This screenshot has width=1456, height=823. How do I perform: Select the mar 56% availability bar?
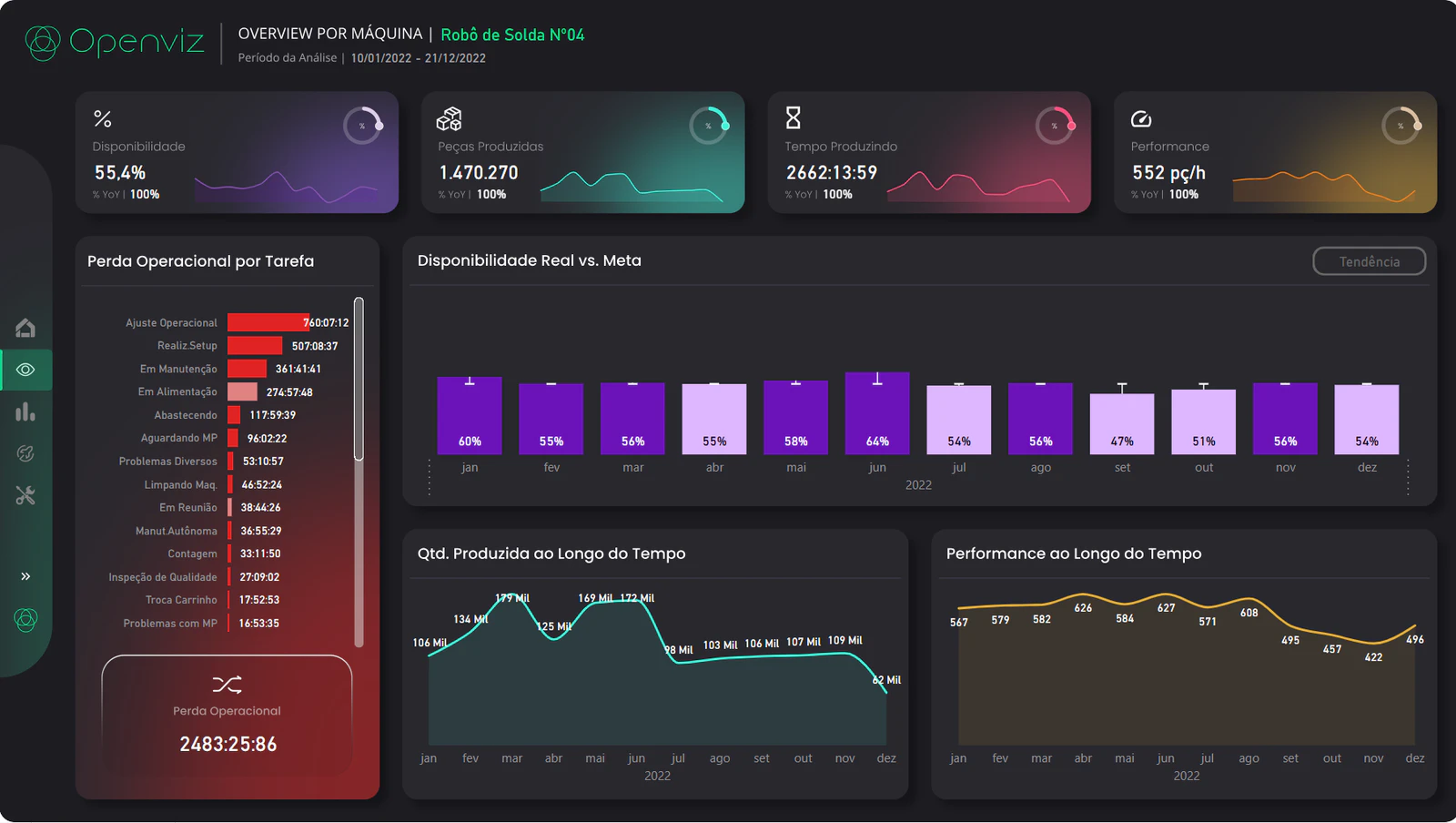click(632, 419)
